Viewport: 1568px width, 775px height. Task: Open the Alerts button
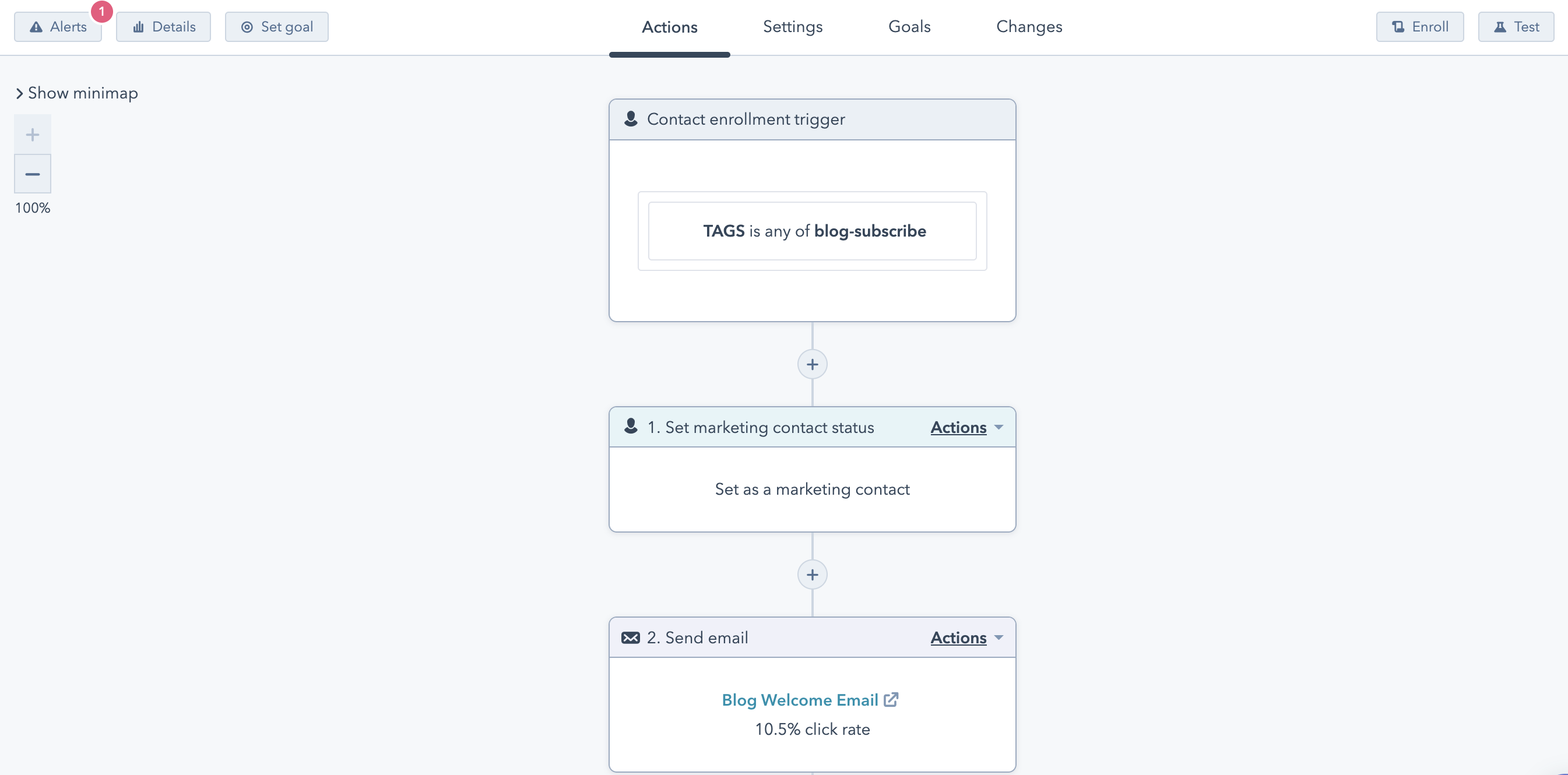58,27
